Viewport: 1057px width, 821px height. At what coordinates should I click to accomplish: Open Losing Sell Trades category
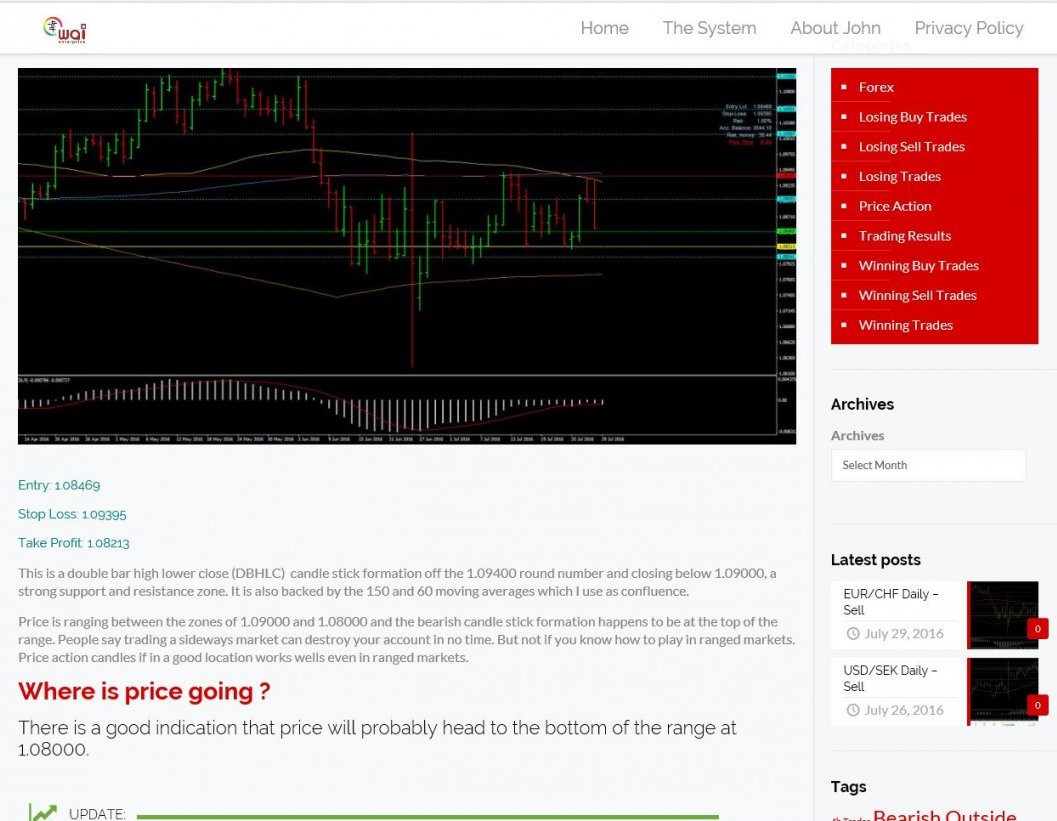(x=911, y=147)
